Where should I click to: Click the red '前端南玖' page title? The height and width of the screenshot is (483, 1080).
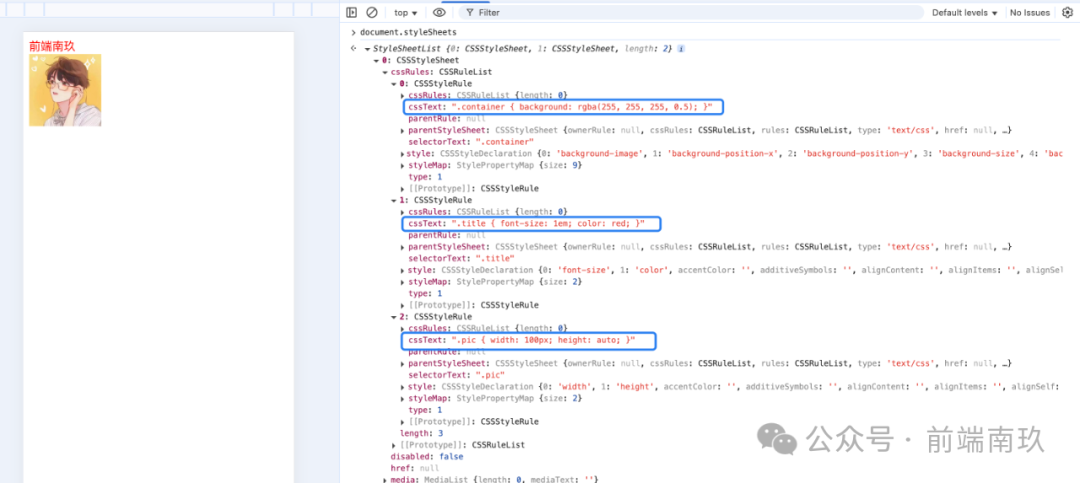[x=52, y=45]
